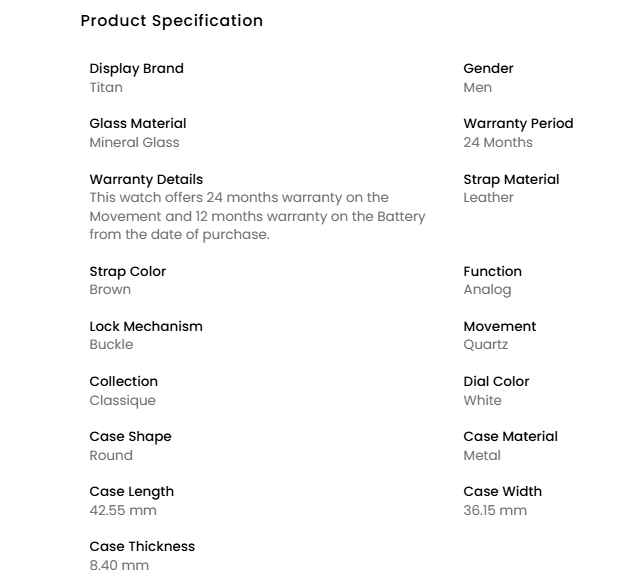Click the Warranty Period label
636x582 pixels.
(518, 124)
